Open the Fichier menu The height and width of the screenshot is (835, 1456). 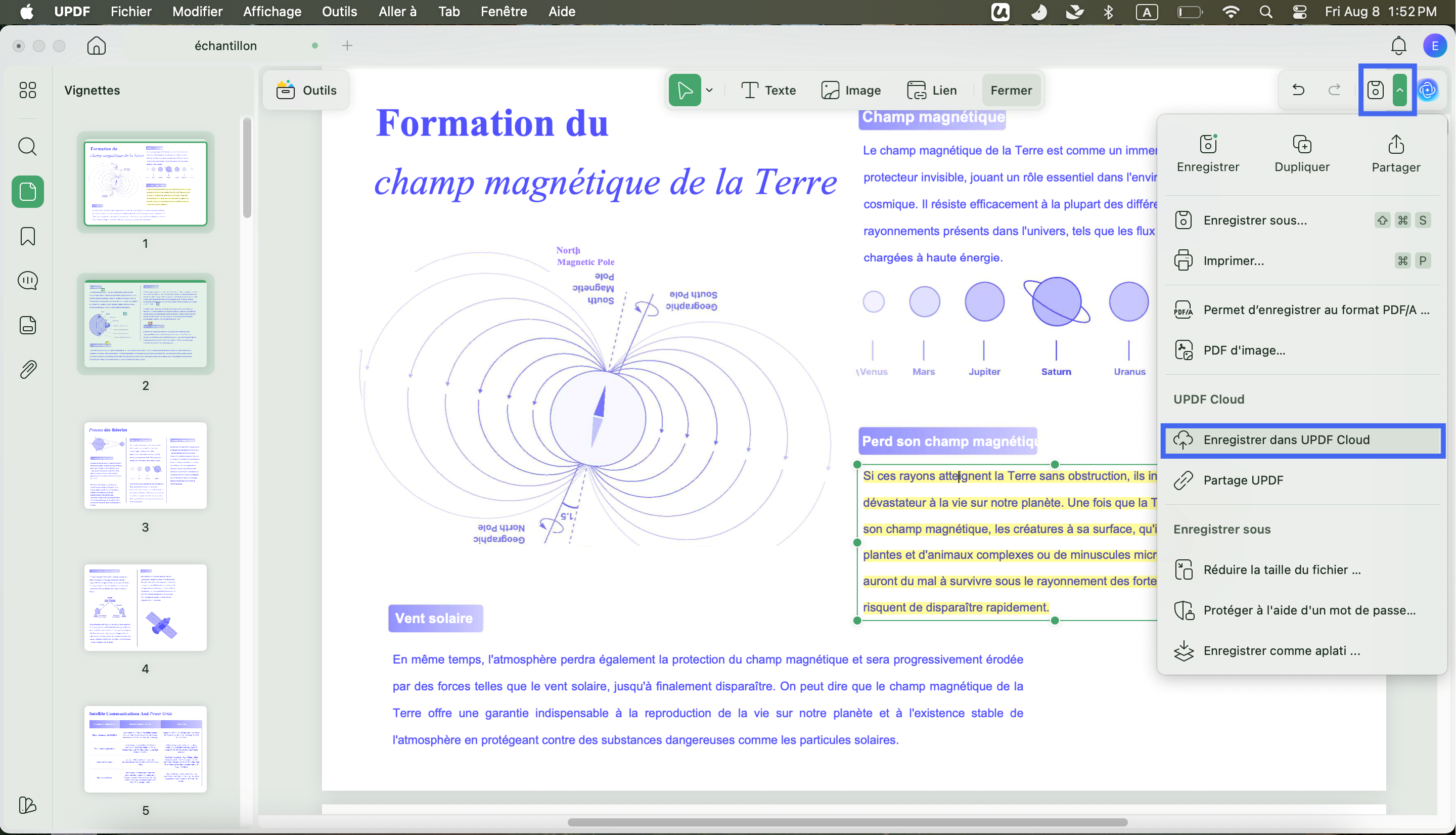[131, 12]
